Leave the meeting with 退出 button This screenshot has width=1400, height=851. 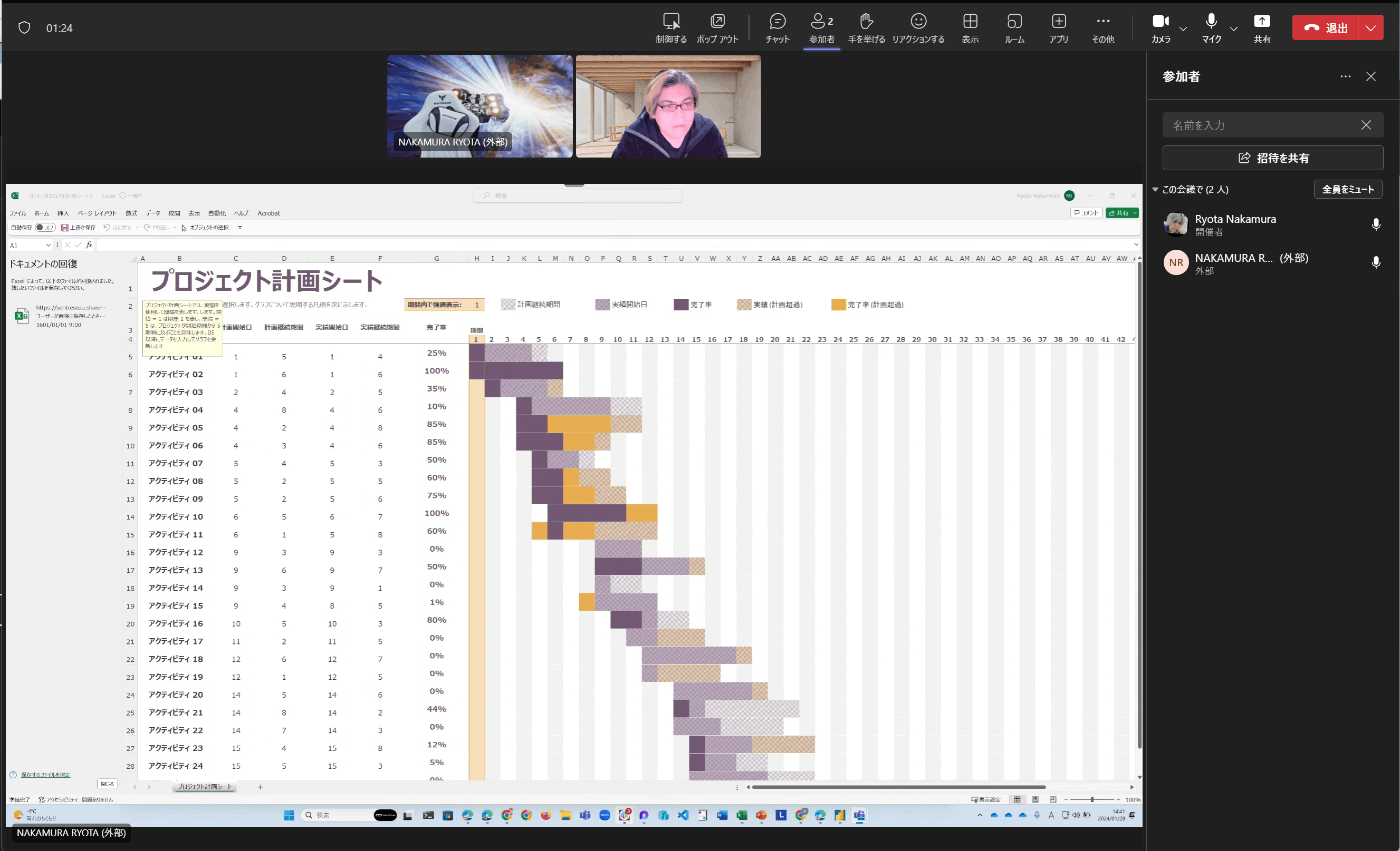(1325, 28)
